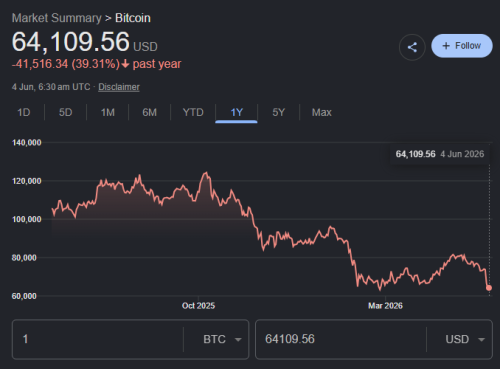Click the 120,000 axis label
500x369 pixels.
(27, 181)
